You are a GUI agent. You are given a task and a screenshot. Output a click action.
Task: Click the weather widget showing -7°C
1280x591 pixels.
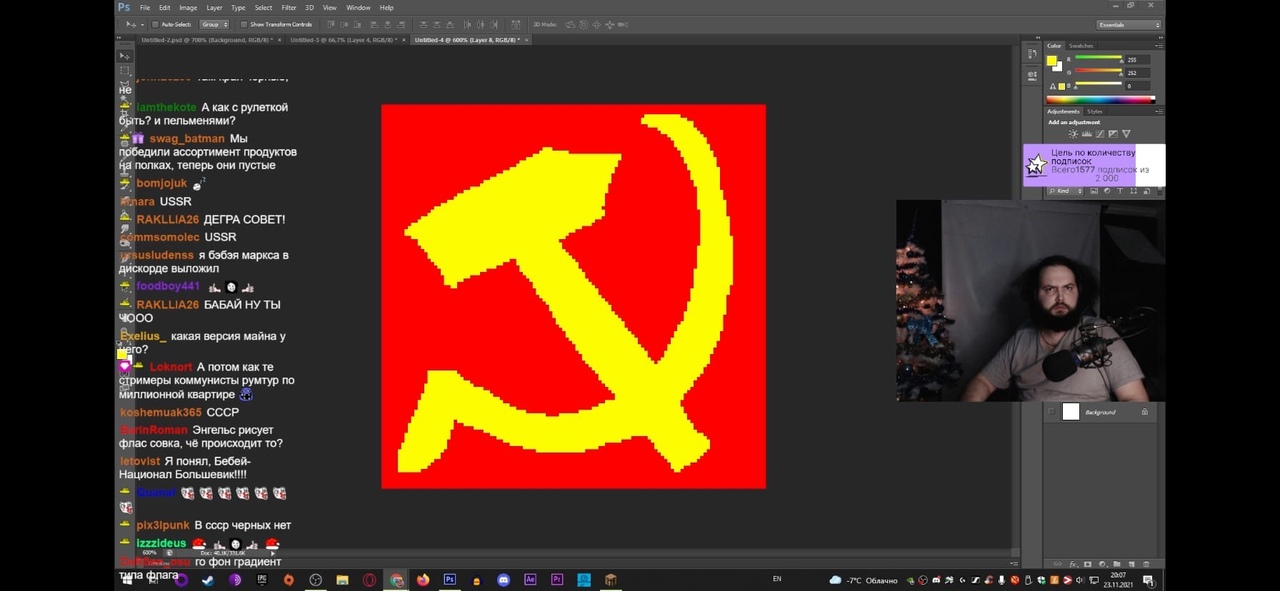(x=865, y=580)
